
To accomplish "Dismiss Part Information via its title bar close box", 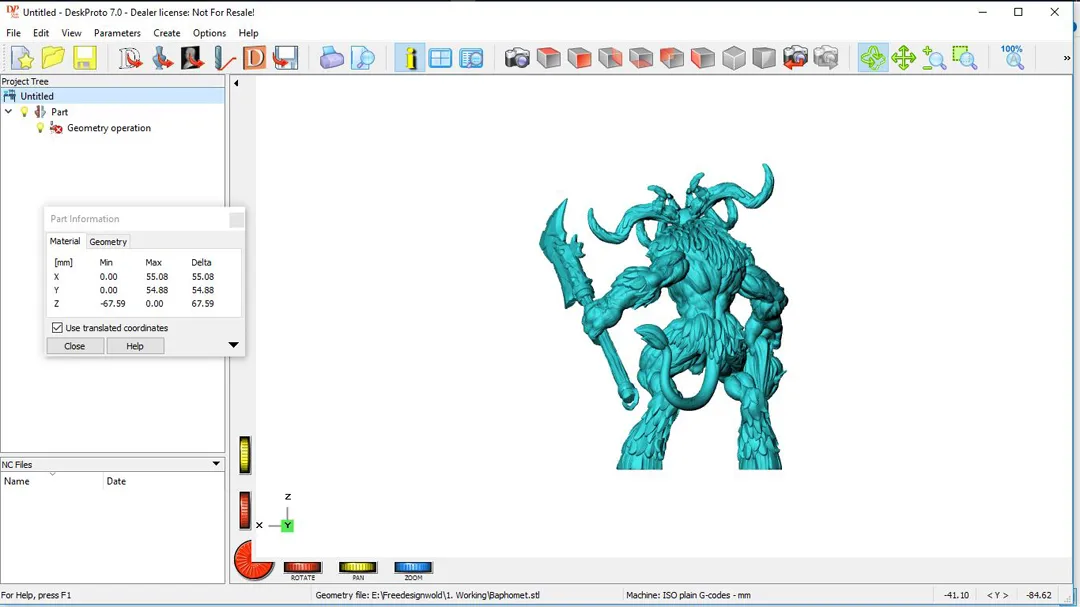I will pyautogui.click(x=236, y=220).
